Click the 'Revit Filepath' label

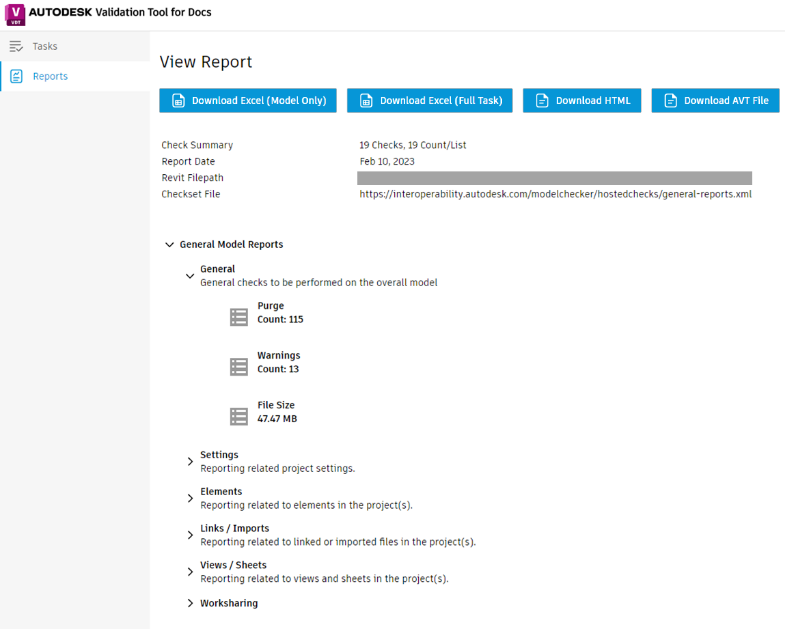coord(192,177)
